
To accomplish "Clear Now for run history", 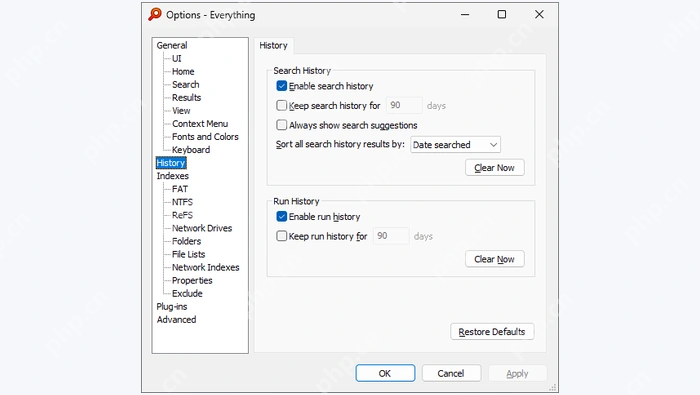I will tap(495, 259).
